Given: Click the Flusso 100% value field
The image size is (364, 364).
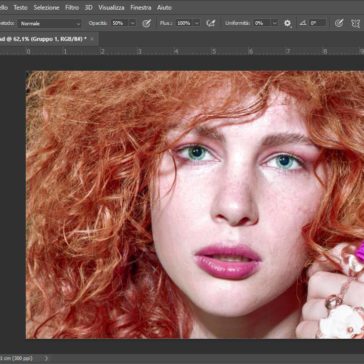Looking at the screenshot, I should tap(184, 23).
